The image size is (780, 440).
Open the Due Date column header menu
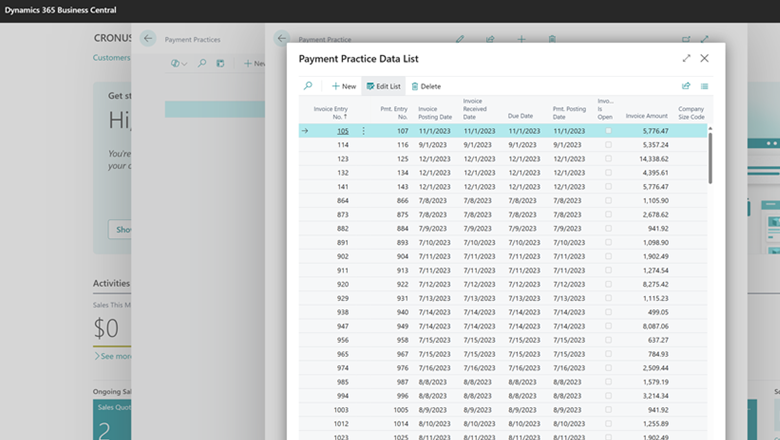coord(520,116)
